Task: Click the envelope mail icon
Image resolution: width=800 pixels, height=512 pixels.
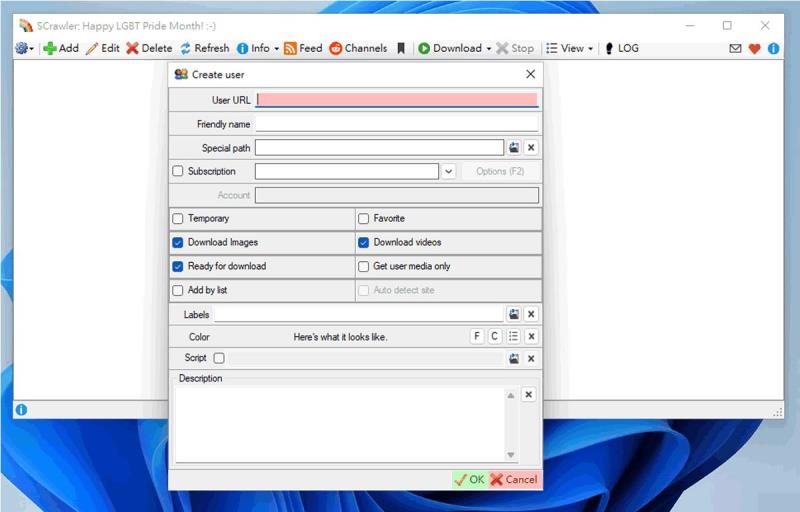Action: coord(735,48)
